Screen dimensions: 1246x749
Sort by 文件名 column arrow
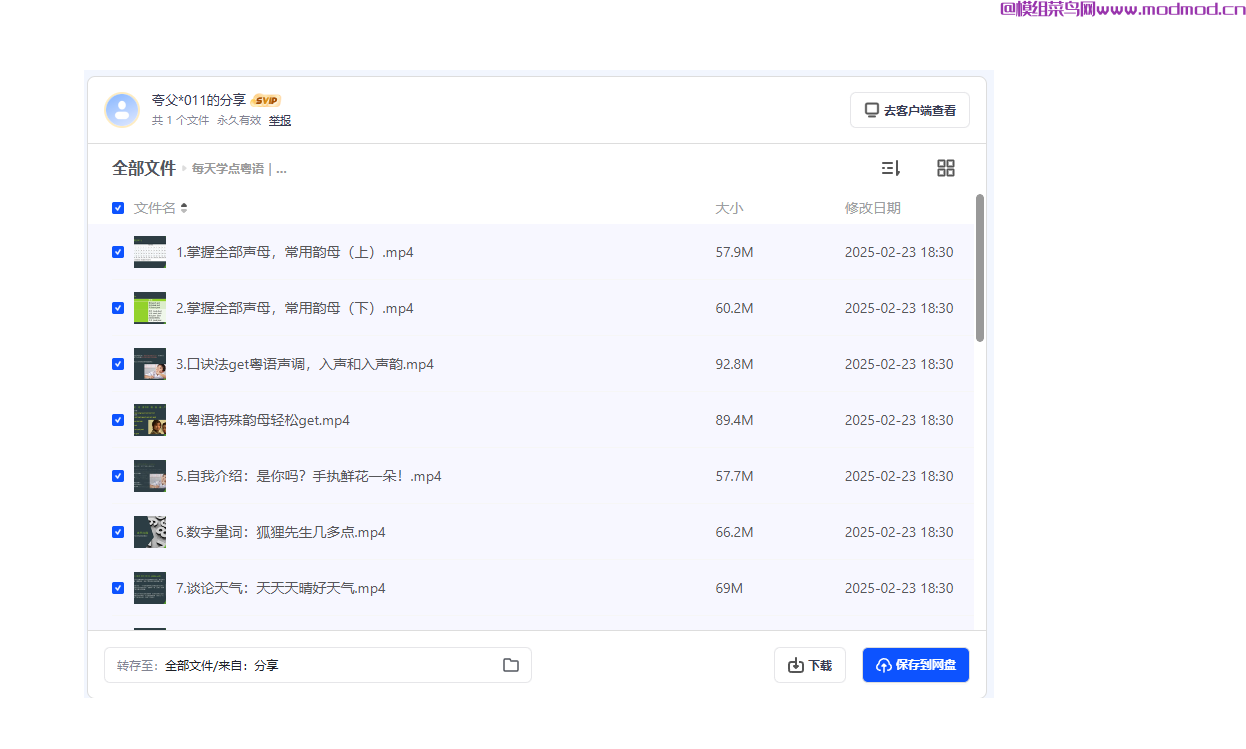pyautogui.click(x=184, y=208)
